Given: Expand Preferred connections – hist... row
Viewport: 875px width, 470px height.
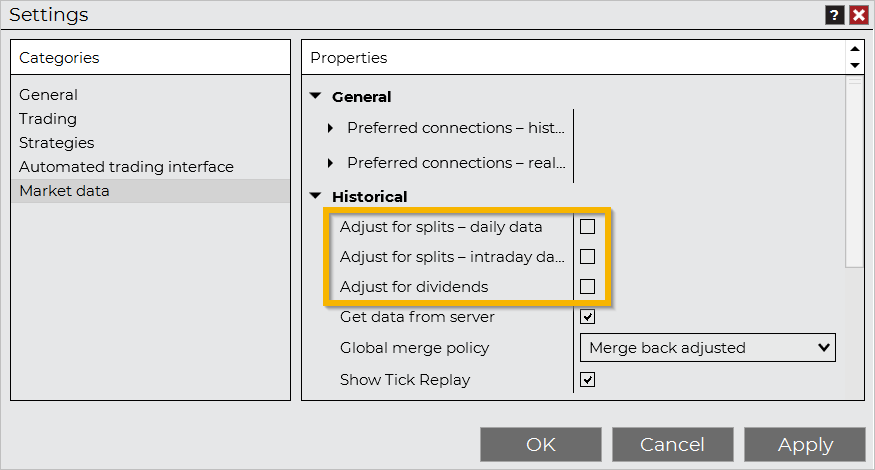Looking at the screenshot, I should pos(330,128).
